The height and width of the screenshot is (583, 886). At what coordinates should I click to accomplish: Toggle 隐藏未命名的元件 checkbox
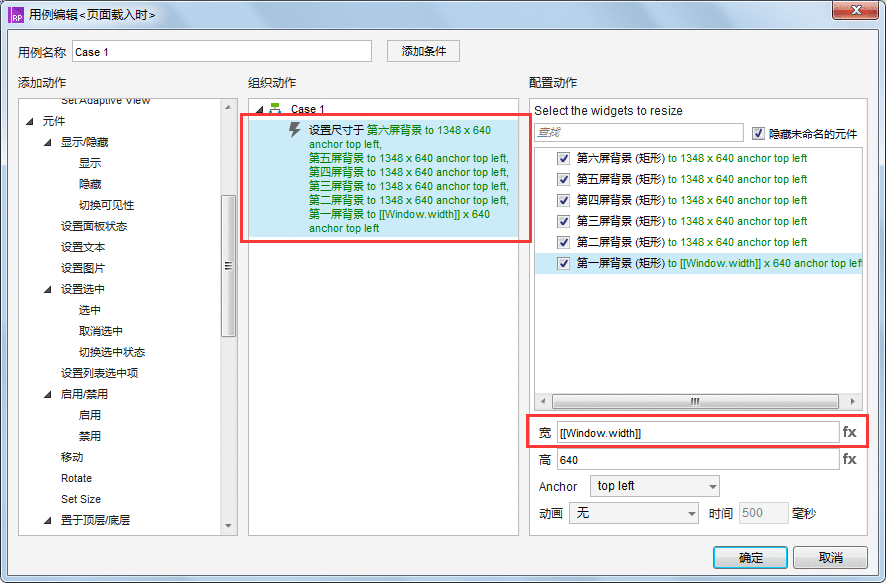pyautogui.click(x=758, y=133)
